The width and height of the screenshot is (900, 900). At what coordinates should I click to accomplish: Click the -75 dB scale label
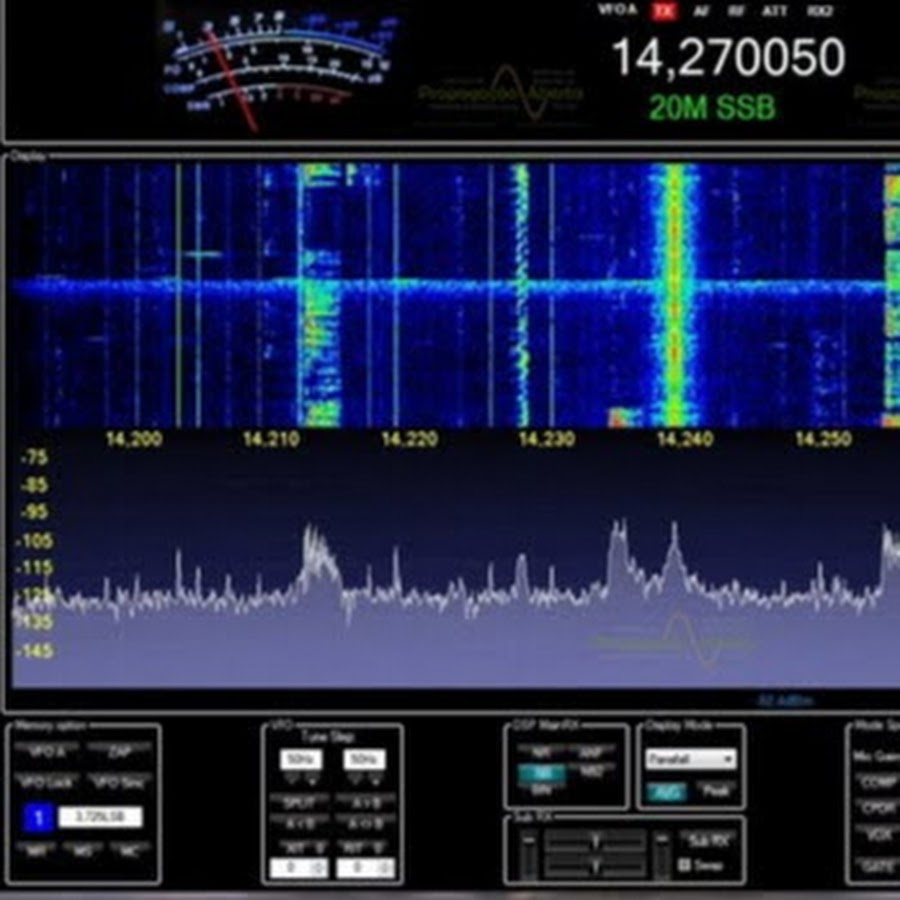pyautogui.click(x=34, y=458)
